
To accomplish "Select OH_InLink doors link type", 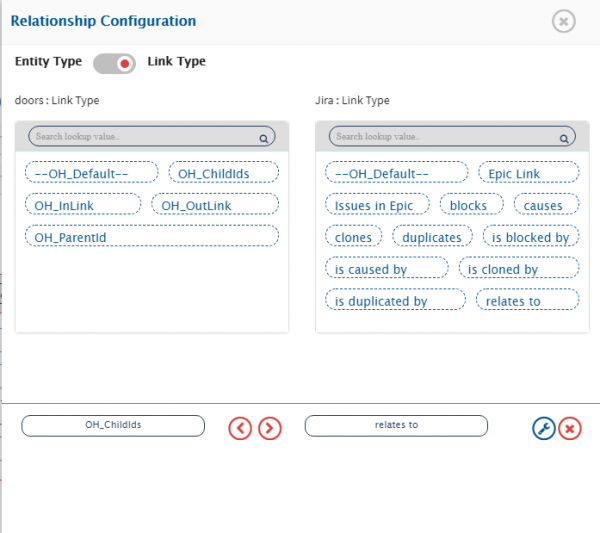I will point(82,205).
